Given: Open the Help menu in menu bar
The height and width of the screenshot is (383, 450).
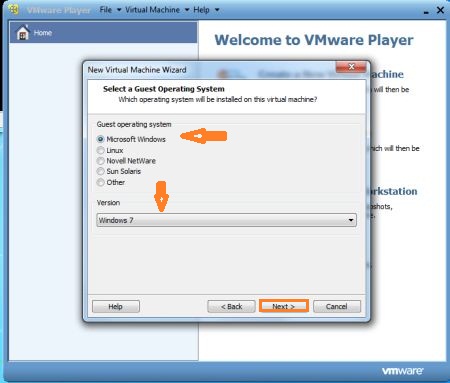Looking at the screenshot, I should (x=201, y=10).
